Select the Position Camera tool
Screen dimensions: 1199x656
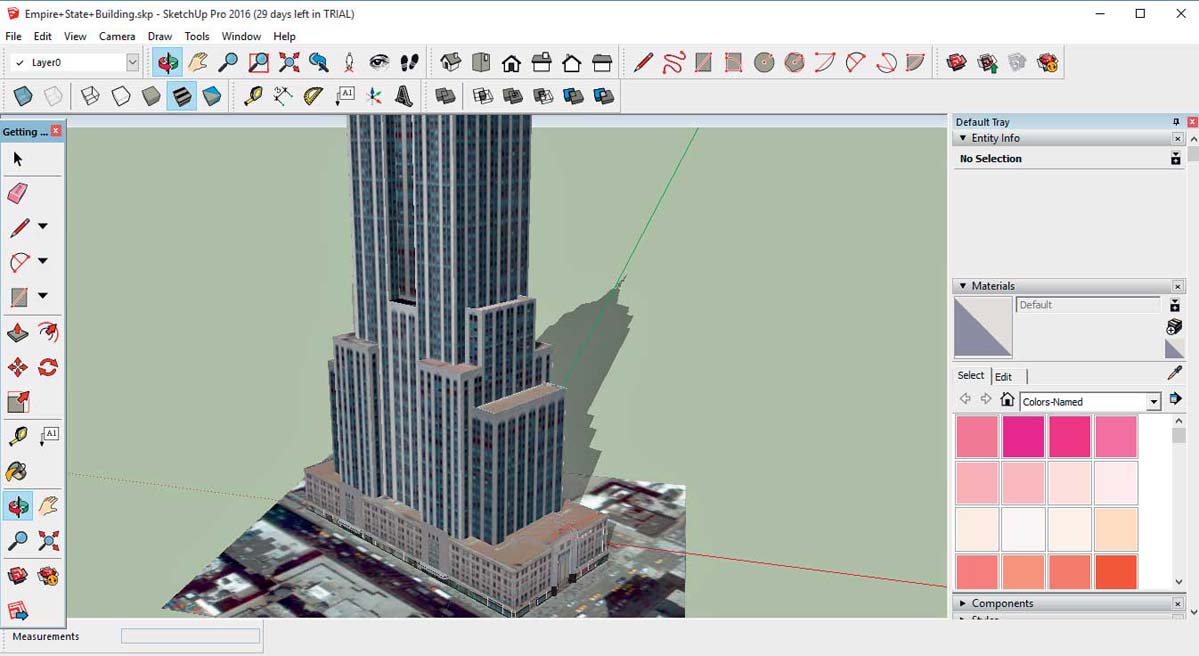point(349,63)
